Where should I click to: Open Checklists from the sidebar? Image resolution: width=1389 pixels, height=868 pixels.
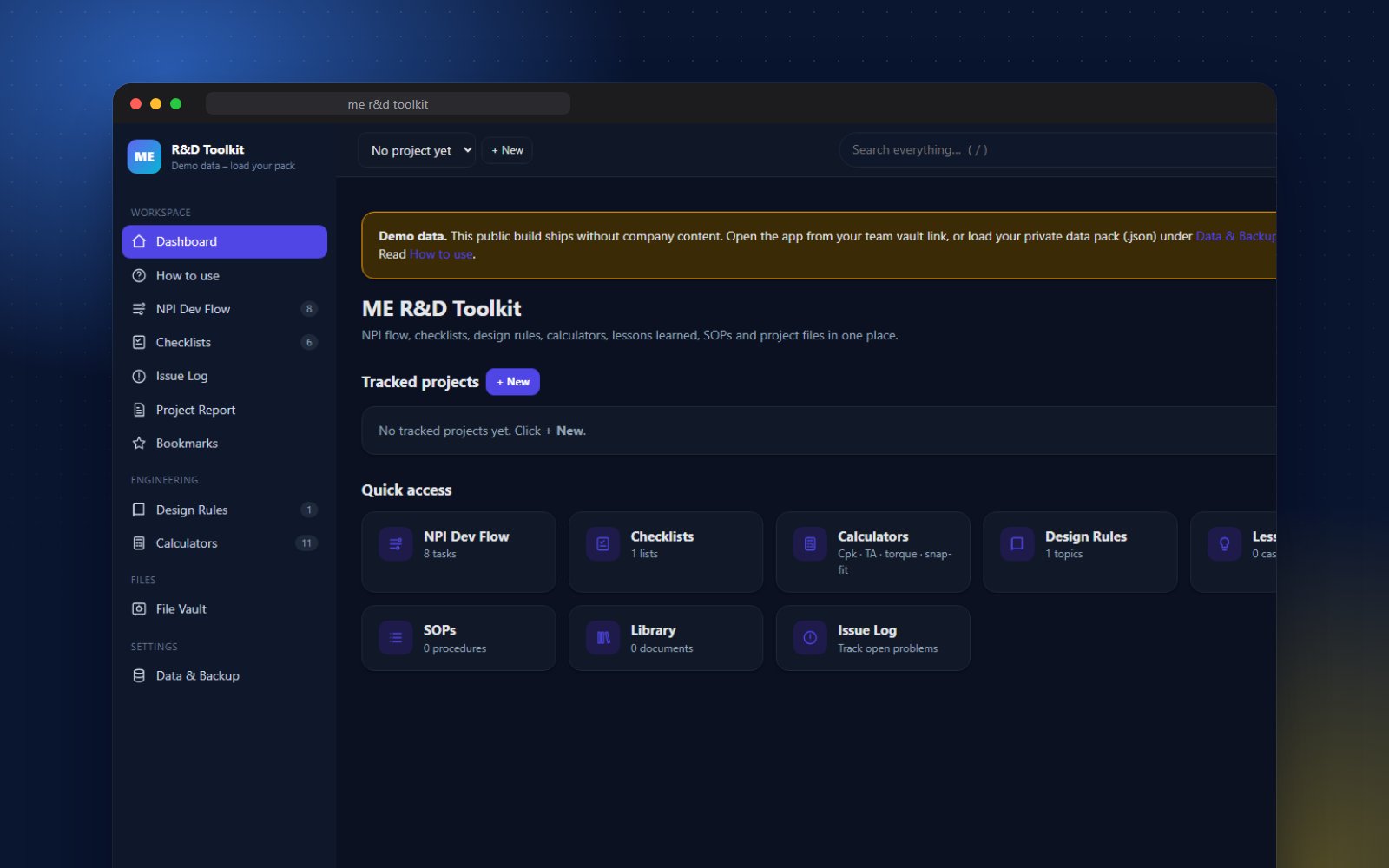[x=224, y=342]
